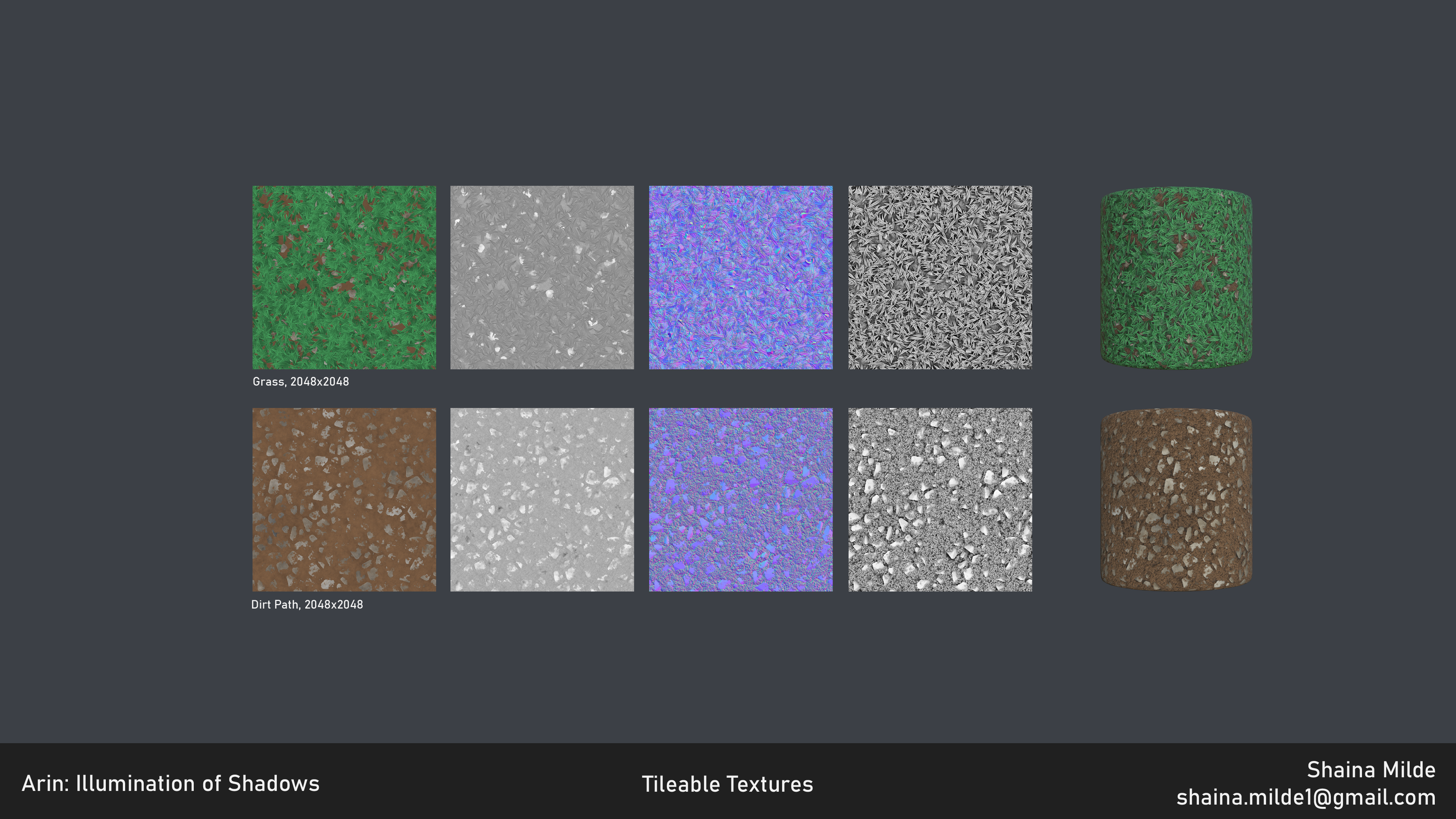Screen dimensions: 1456x819
Task: Select the grass purple normal map thumbnail
Action: 741,278
